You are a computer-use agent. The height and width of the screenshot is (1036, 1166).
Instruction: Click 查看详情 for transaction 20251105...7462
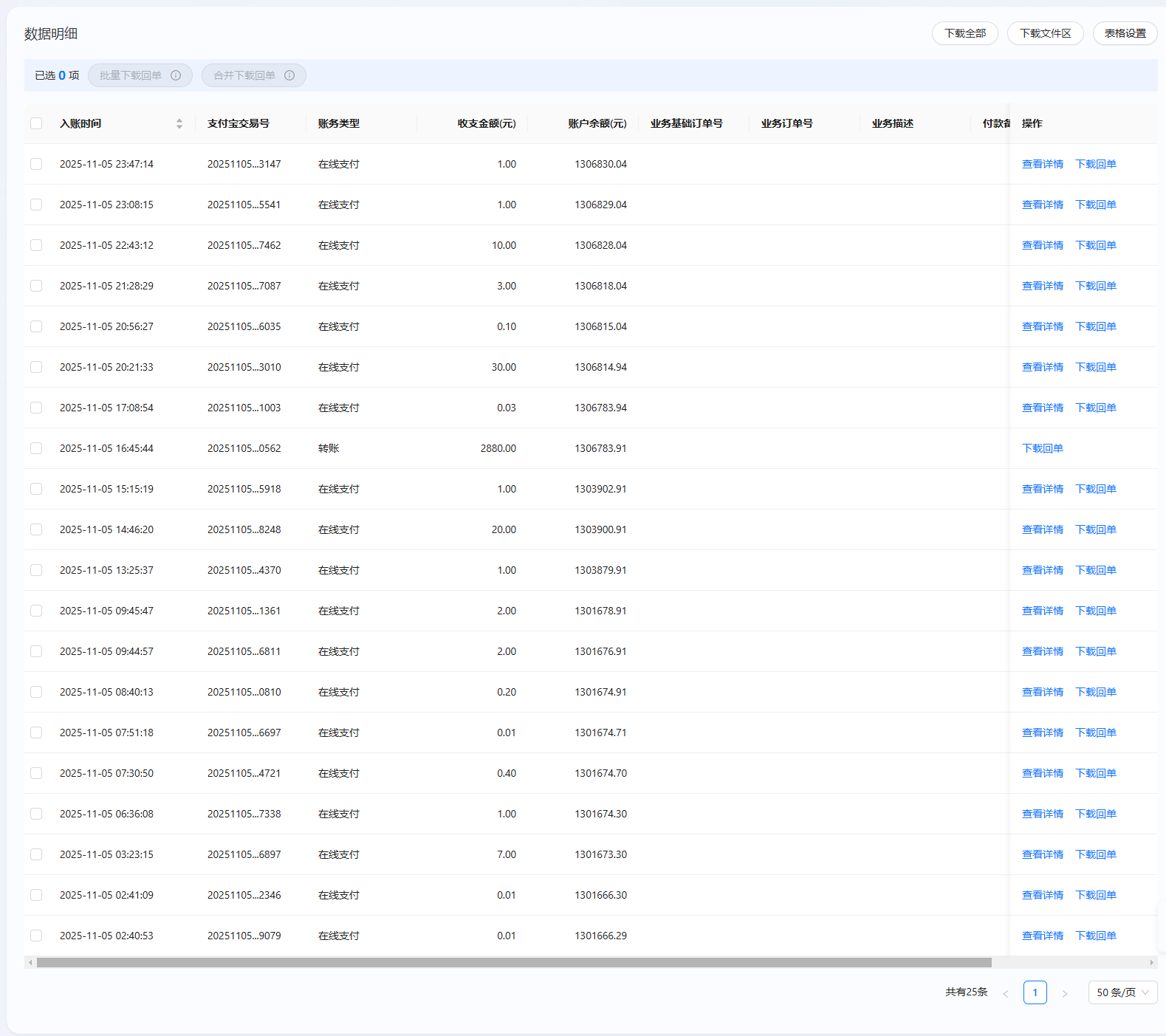point(1042,245)
